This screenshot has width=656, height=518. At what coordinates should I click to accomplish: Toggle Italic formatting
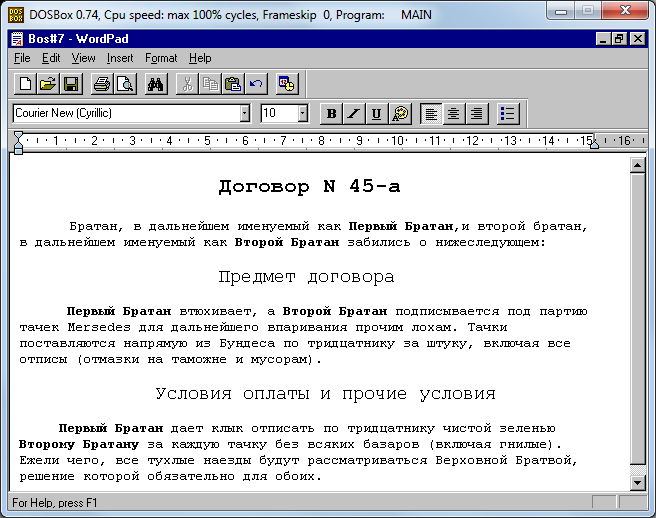[x=354, y=113]
